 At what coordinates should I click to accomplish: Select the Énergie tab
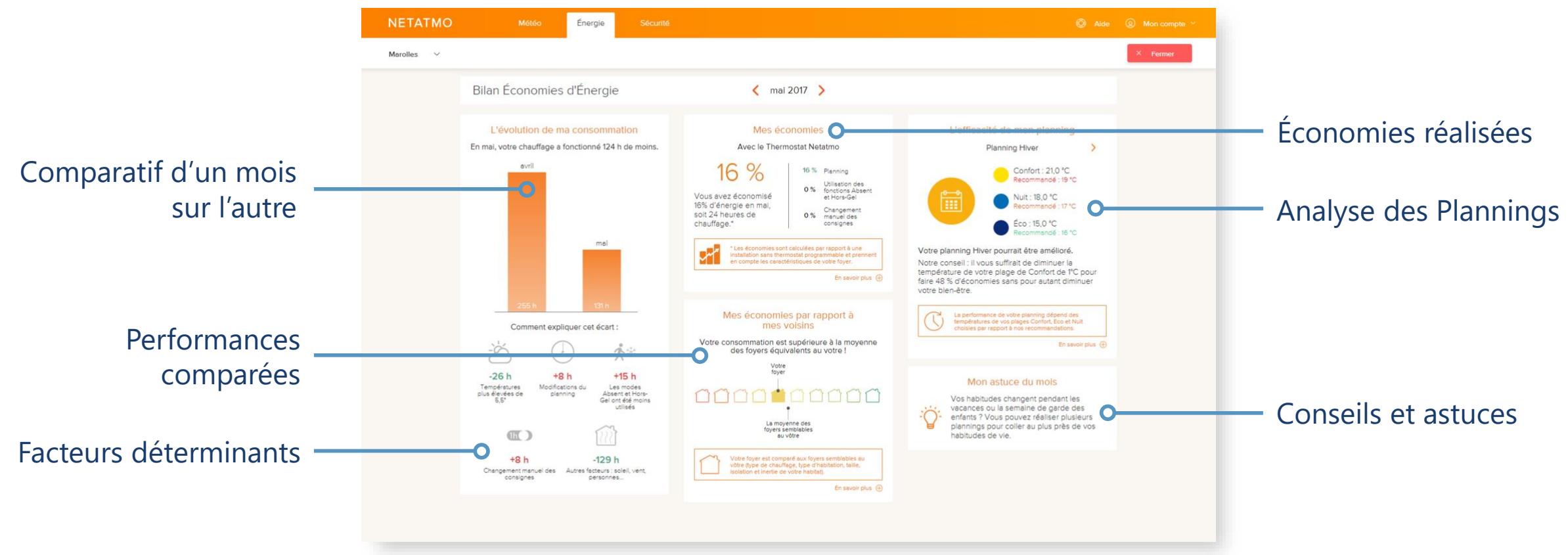[x=591, y=24]
